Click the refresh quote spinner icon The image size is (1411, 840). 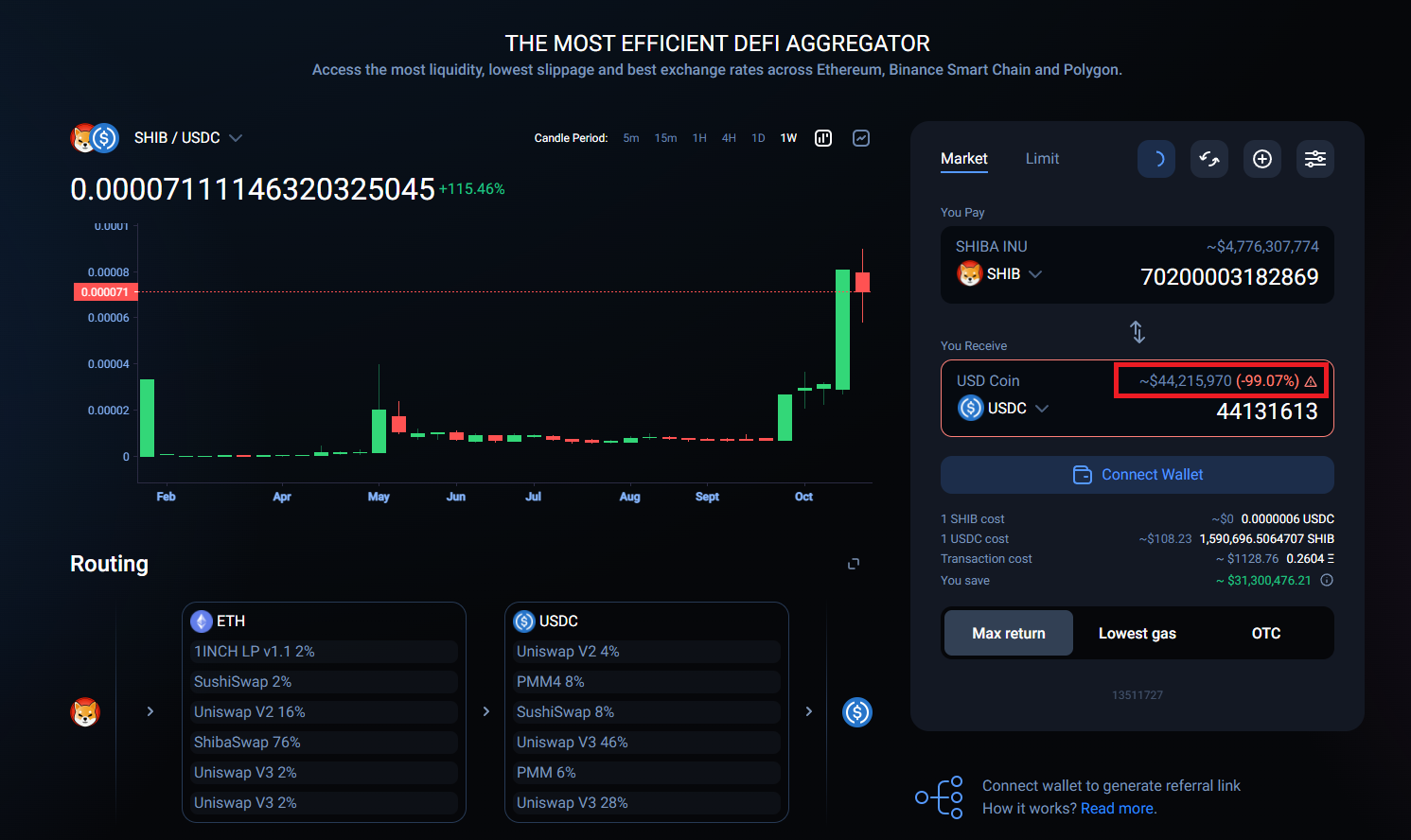tap(1156, 159)
